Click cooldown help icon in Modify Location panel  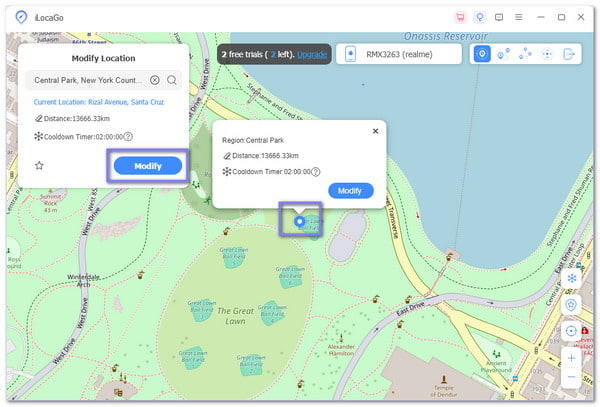[129, 137]
